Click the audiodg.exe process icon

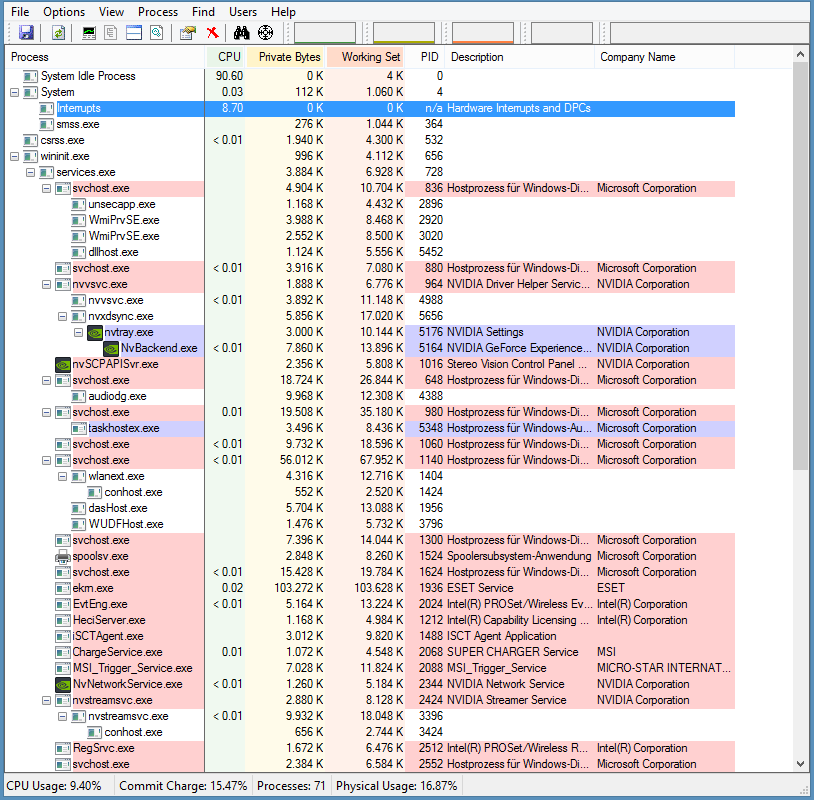pyautogui.click(x=79, y=397)
